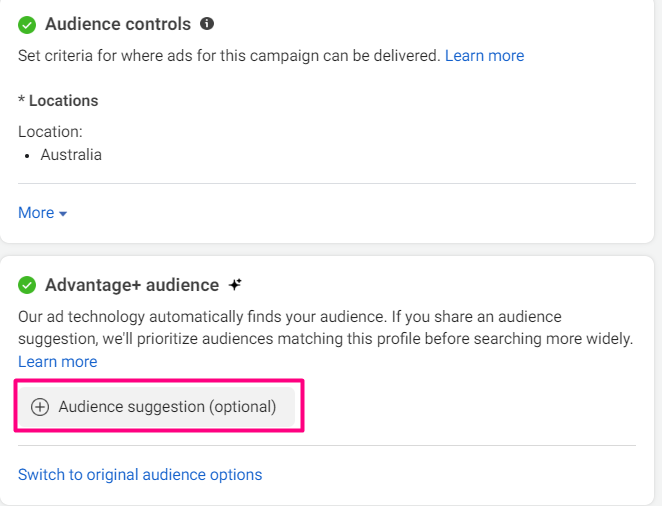This screenshot has height=506, width=662.
Task: Open Learn more link in Audience controls
Action: 484,56
